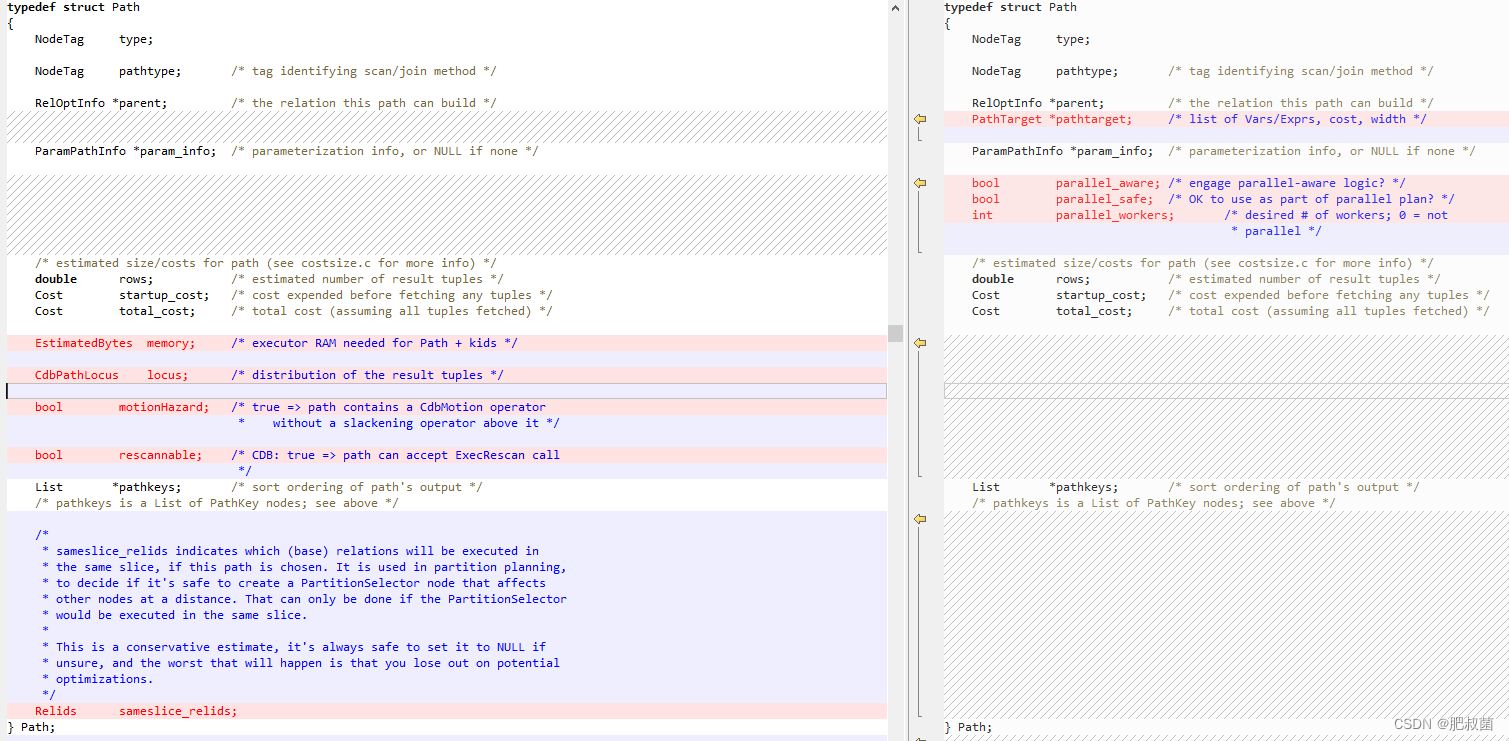Click 'ParamPathInfo *param_info;' line in right pane

(x=1223, y=151)
